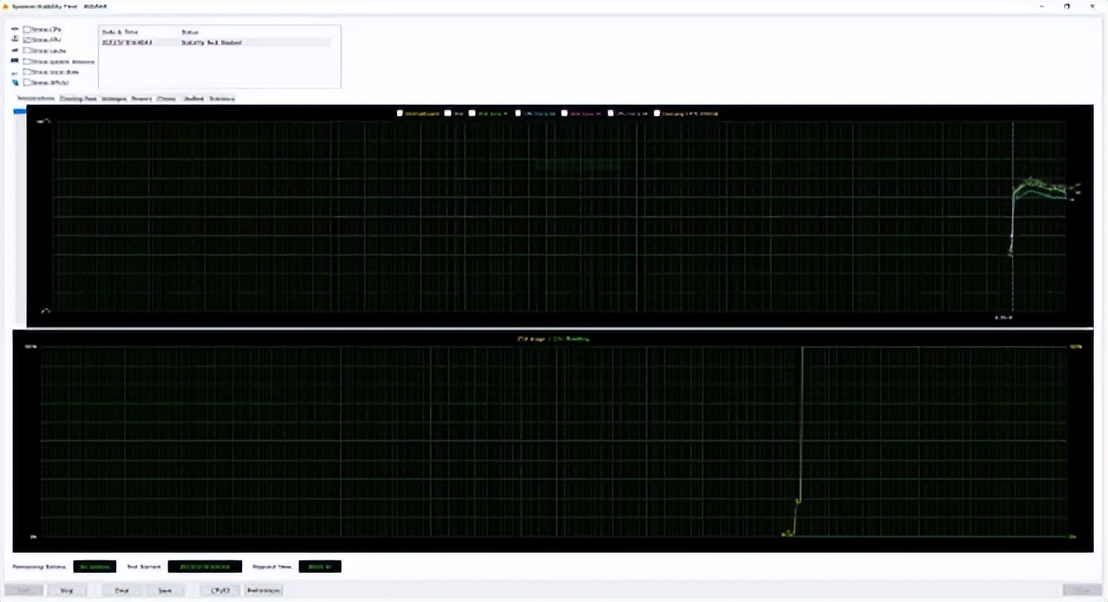
Task: Click the greyed-out Start button
Action: (24, 590)
